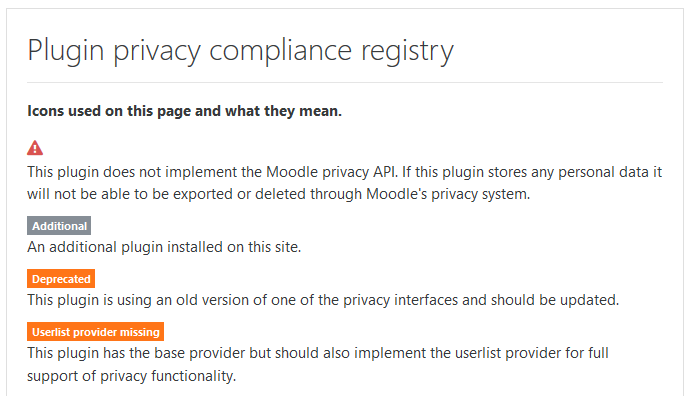Click 'An additional plugin installed on this site' text
Image resolution: width=689 pixels, height=396 pixels.
click(x=164, y=247)
